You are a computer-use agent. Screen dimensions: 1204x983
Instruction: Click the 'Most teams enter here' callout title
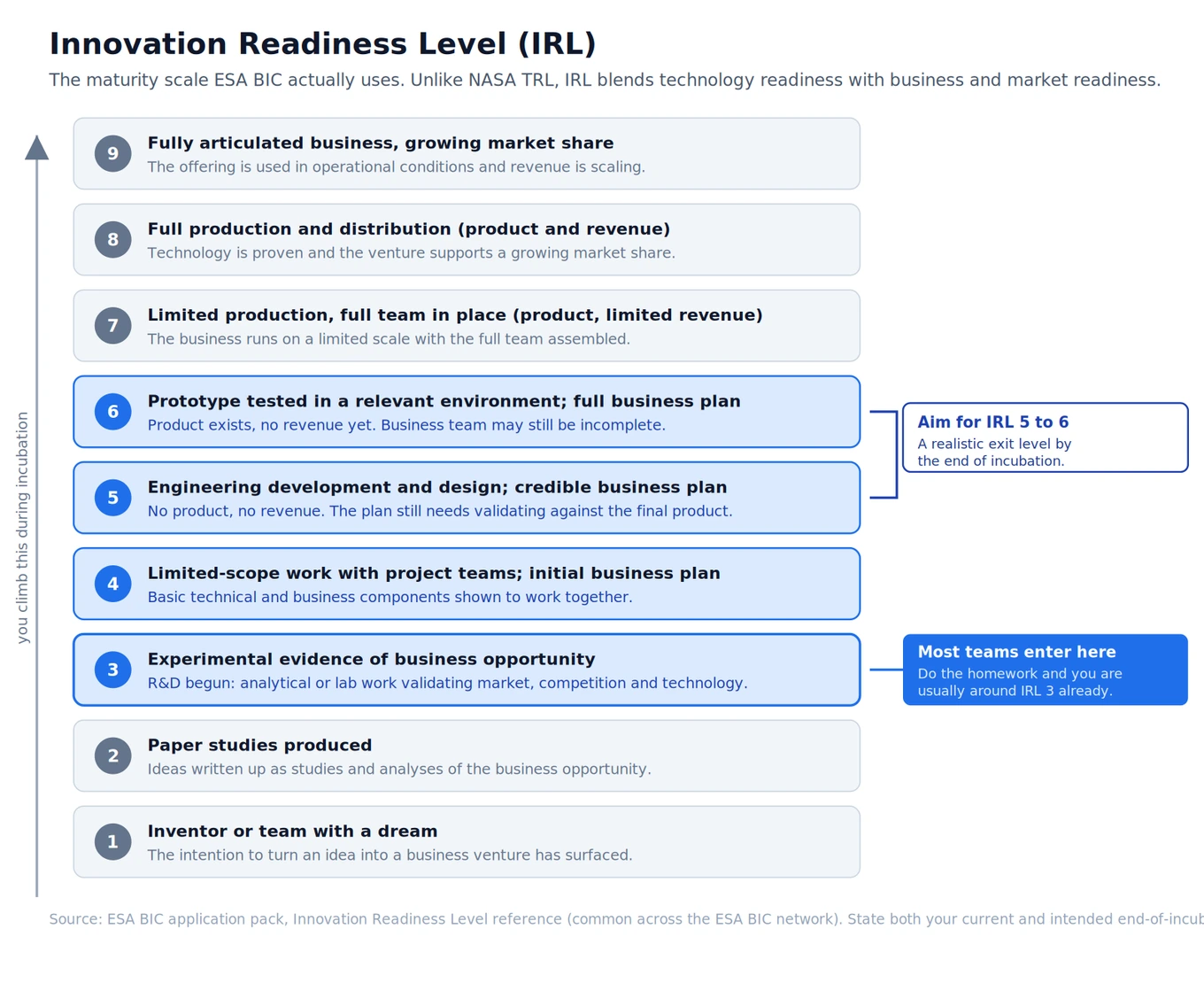1016,652
